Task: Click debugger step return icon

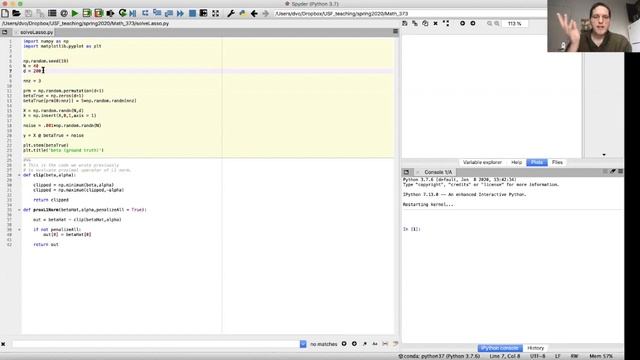Action: (x=169, y=13)
